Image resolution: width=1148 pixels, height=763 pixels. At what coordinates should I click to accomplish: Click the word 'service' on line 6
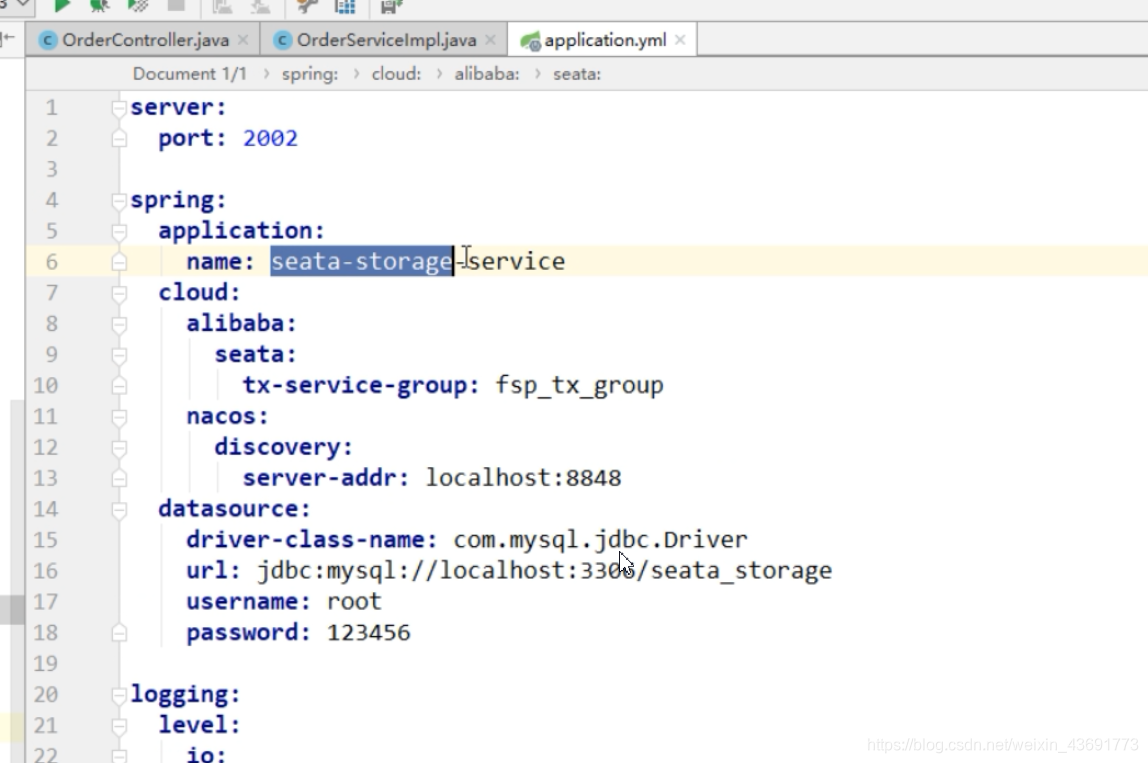tap(517, 261)
